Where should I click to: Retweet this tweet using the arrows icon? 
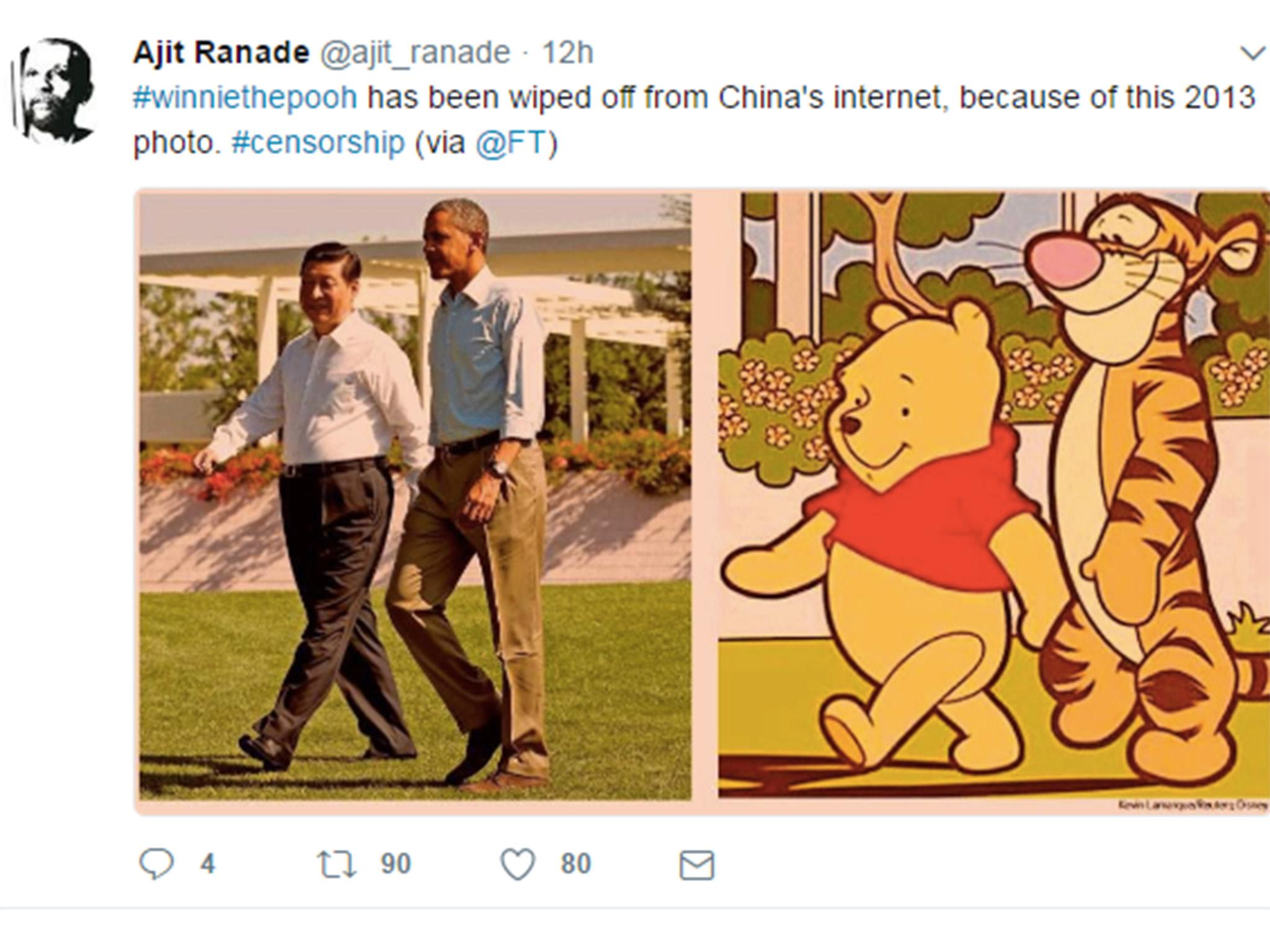tap(337, 864)
